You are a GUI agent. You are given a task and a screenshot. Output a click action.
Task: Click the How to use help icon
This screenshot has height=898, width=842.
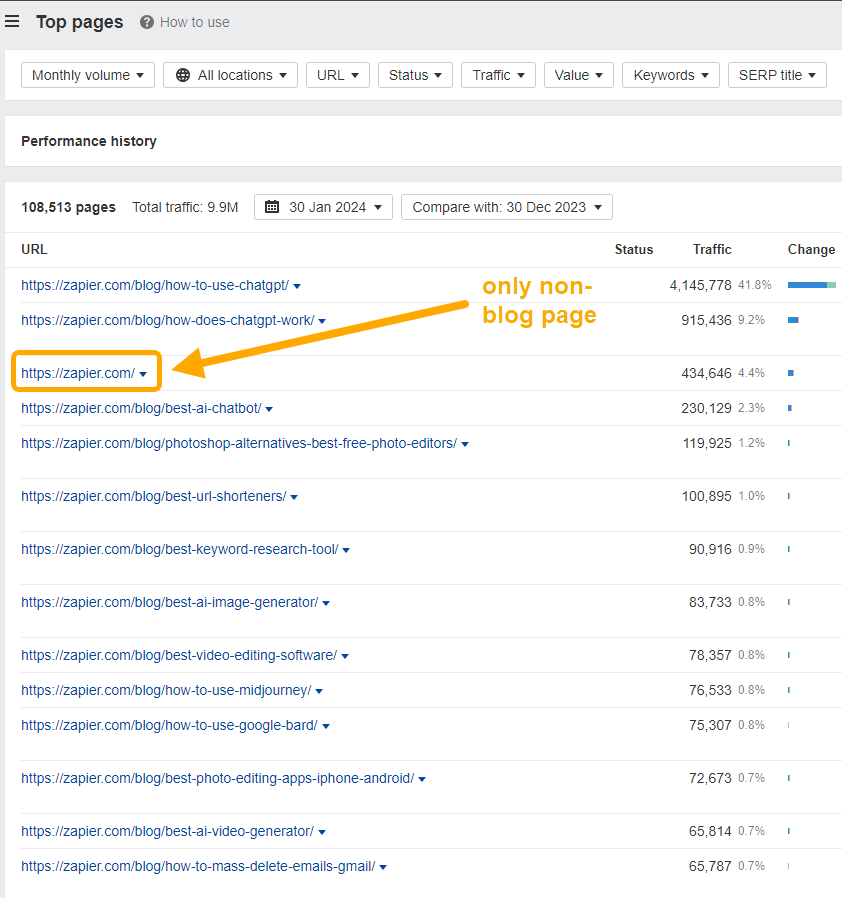point(148,21)
